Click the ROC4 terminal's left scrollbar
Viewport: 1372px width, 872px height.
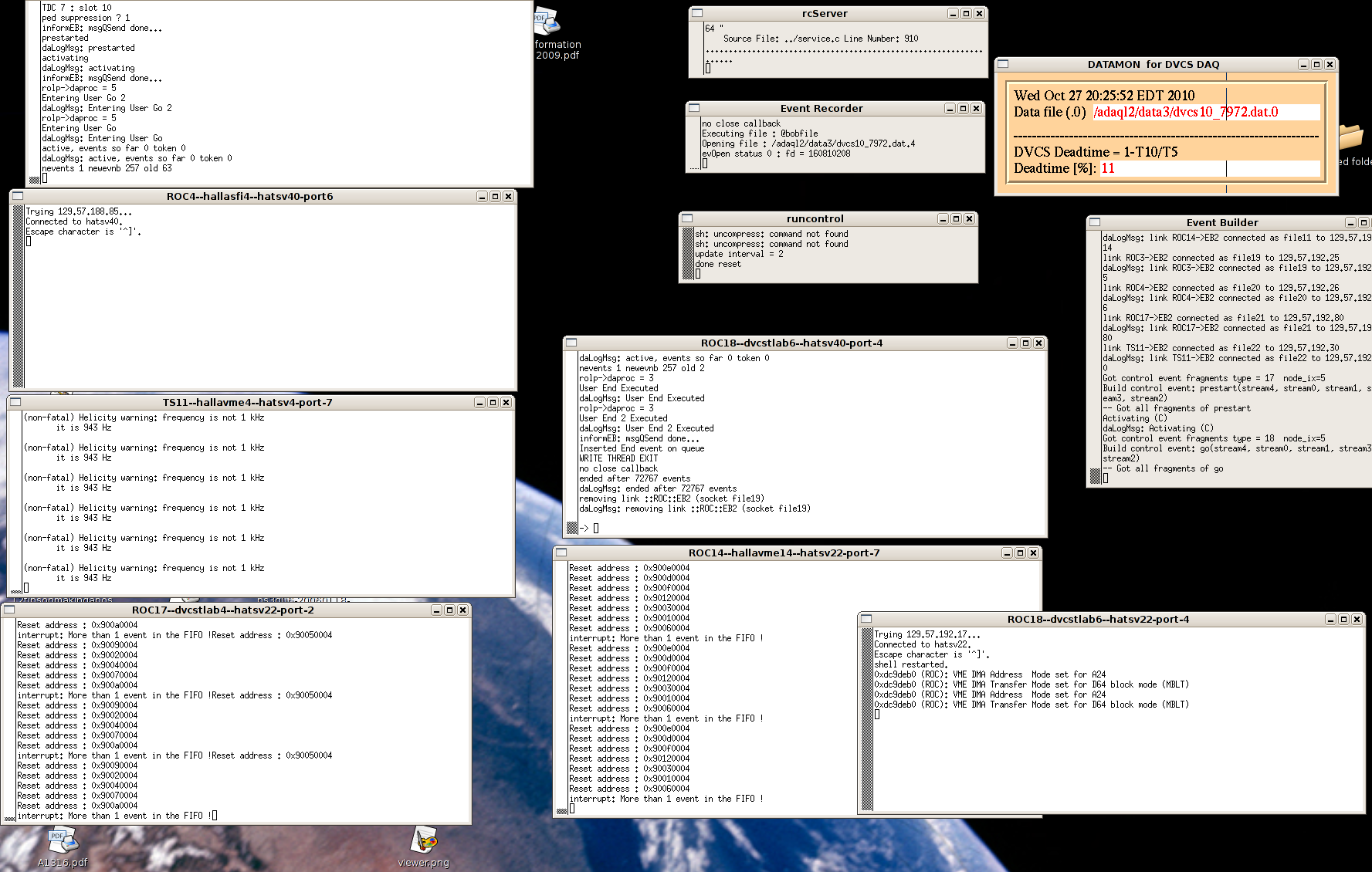point(19,296)
